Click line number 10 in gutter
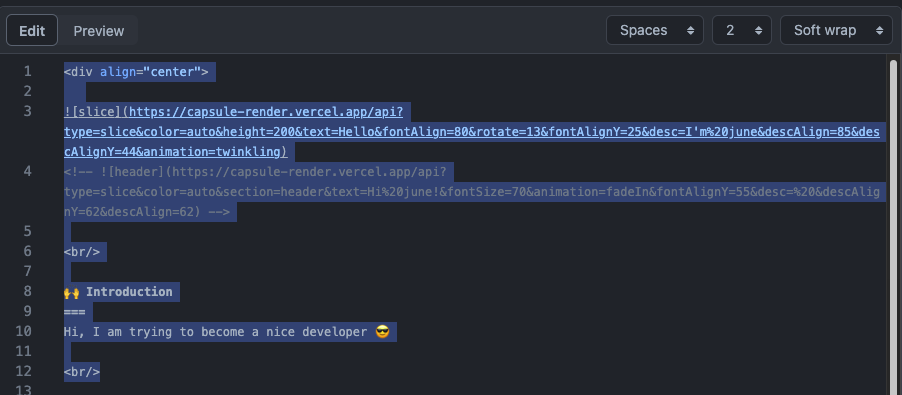The height and width of the screenshot is (395, 902). tap(24, 332)
